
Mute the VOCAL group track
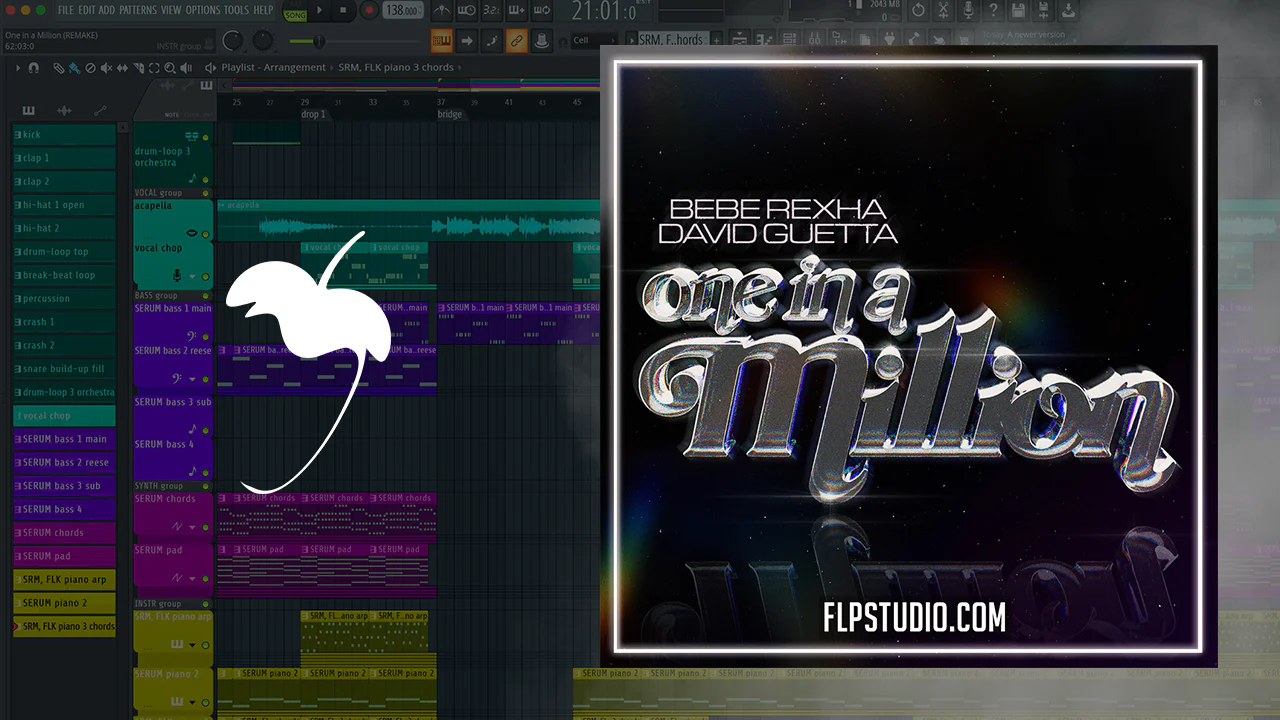[x=206, y=193]
